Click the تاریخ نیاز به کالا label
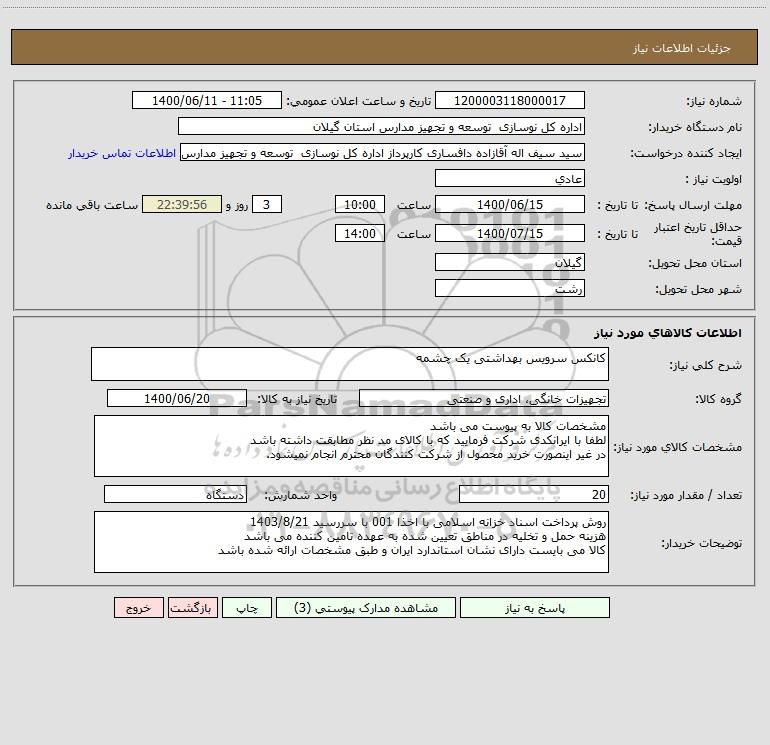This screenshot has height=745, width=770. point(297,399)
